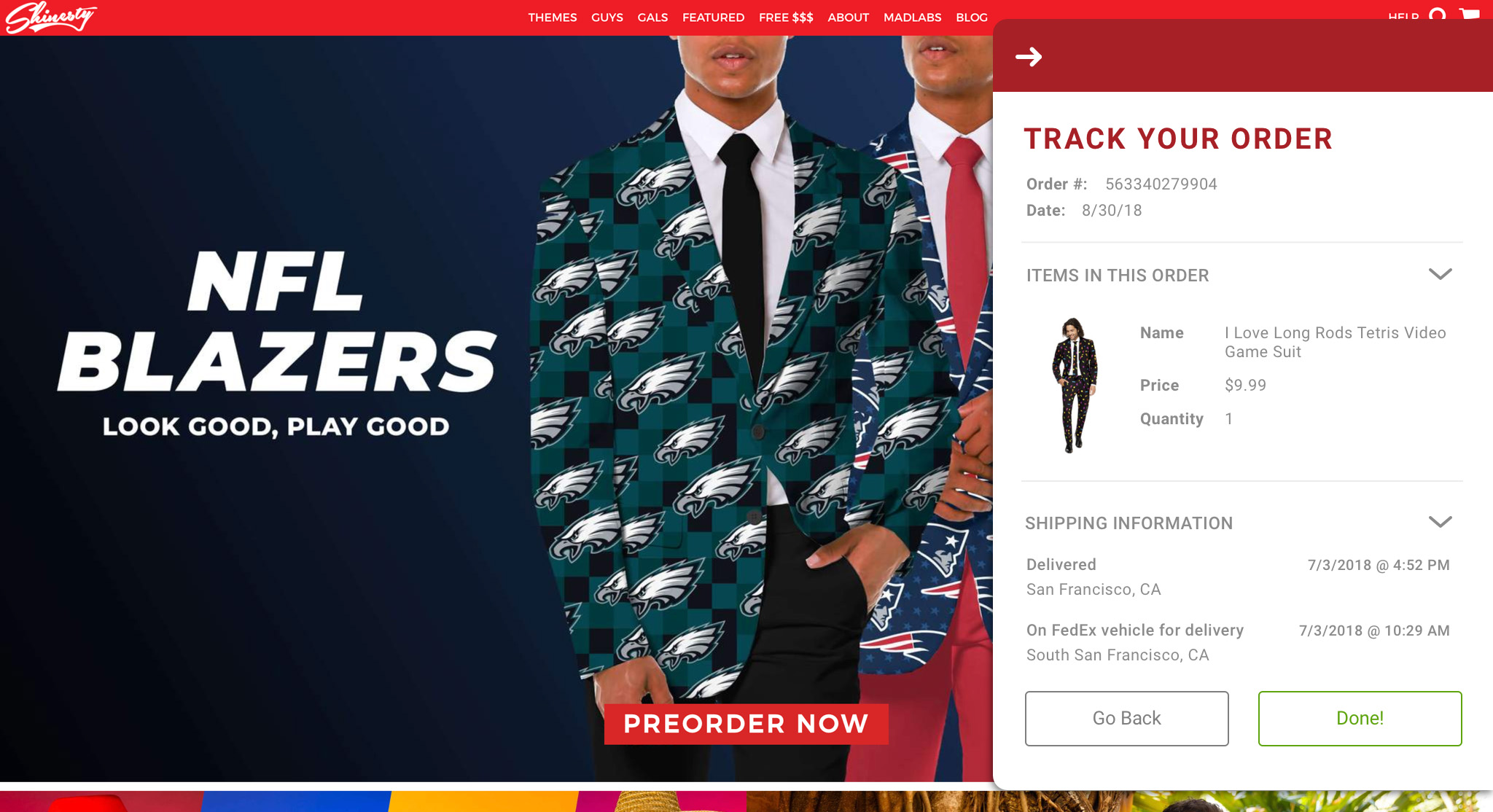
Task: Open the About page link
Action: point(848,17)
